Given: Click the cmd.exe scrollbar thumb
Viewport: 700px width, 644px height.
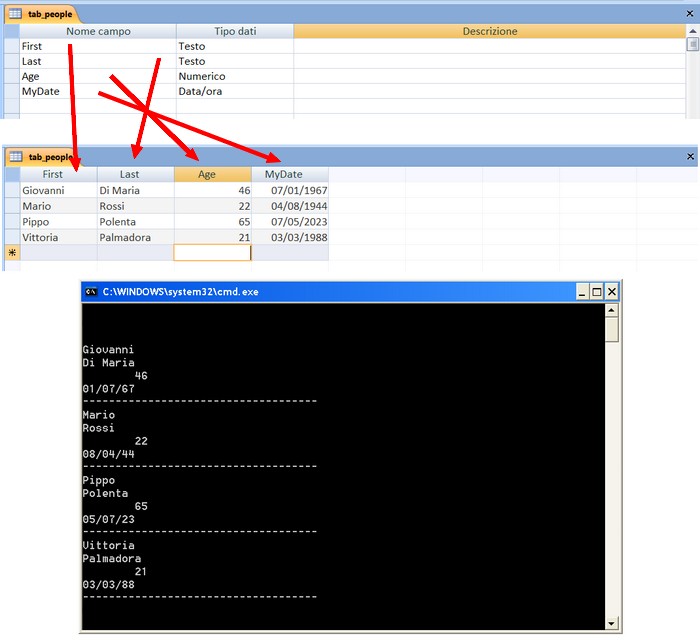Looking at the screenshot, I should 612,329.
